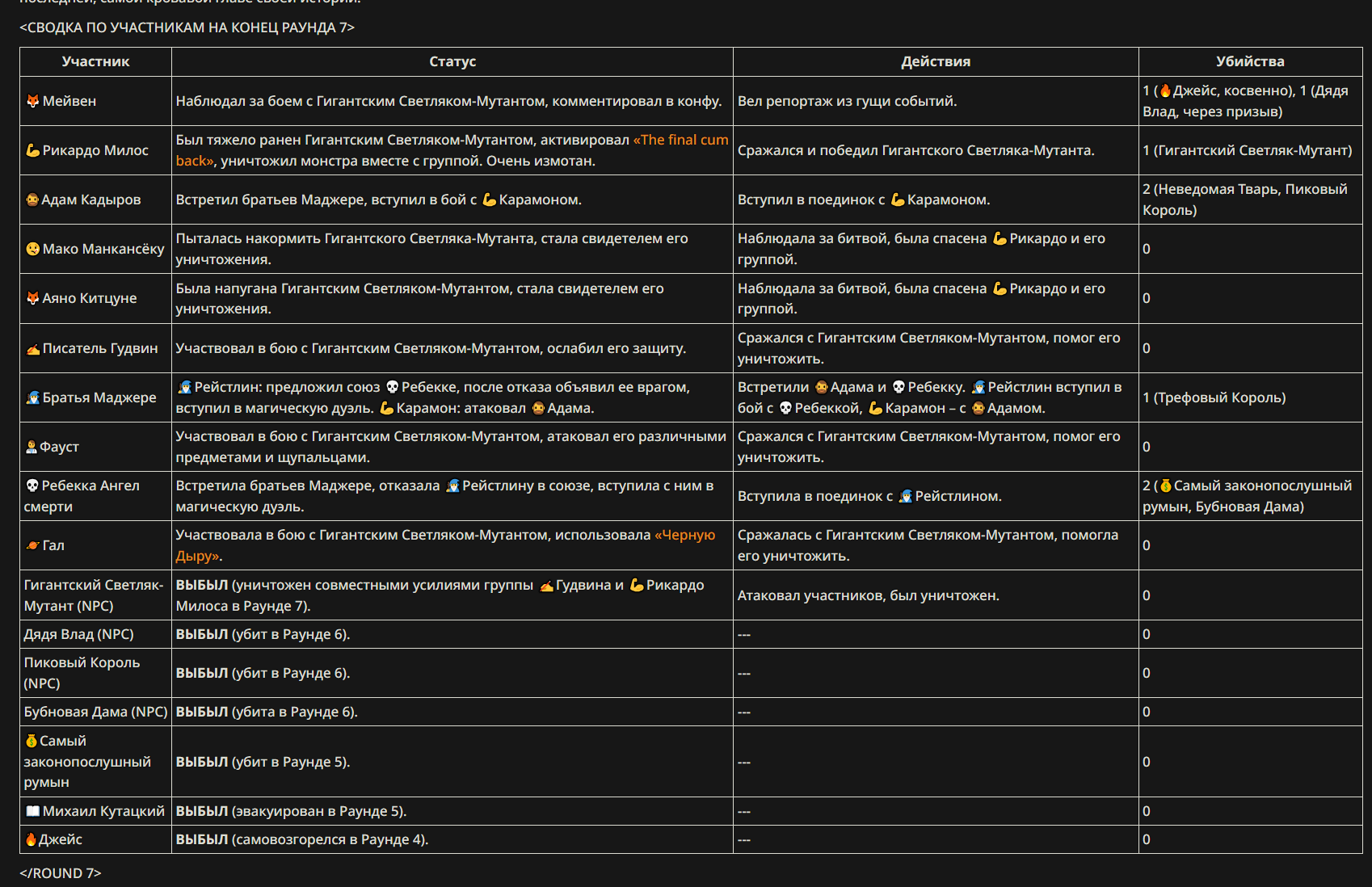Click the face emoji next to Адам Кадыров

32,200
